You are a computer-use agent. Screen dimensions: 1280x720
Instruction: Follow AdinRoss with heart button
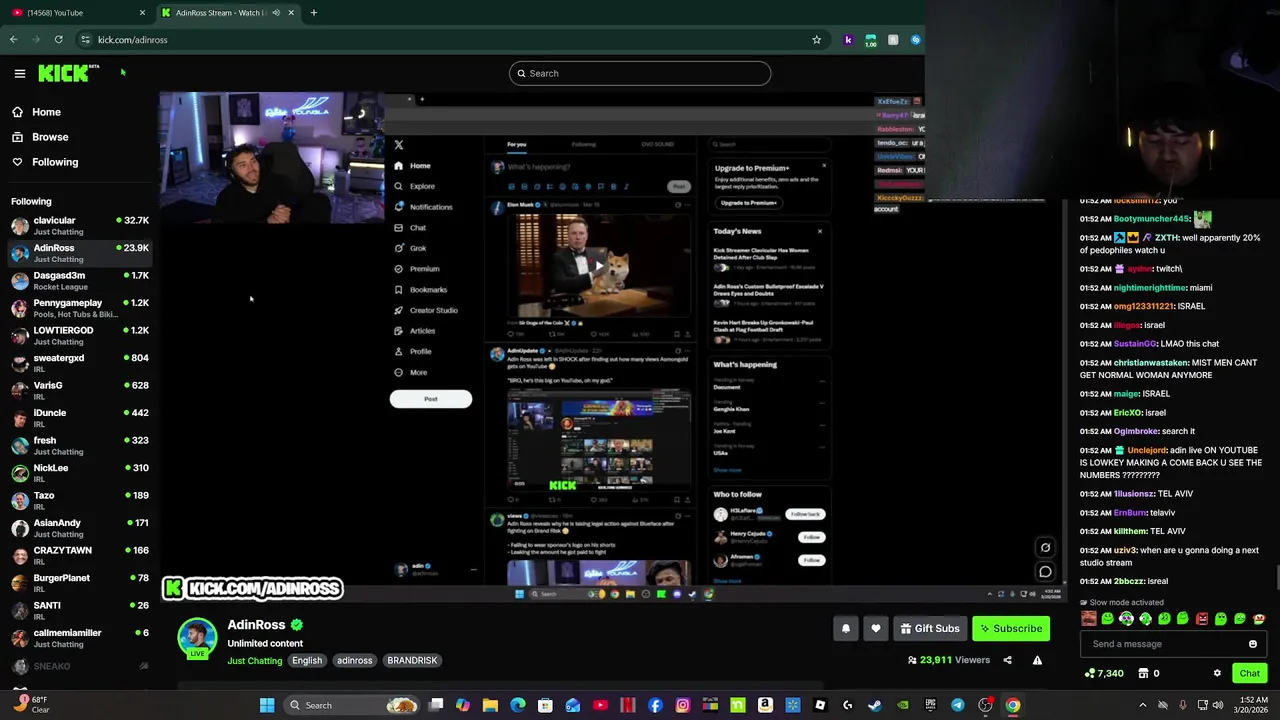point(876,628)
